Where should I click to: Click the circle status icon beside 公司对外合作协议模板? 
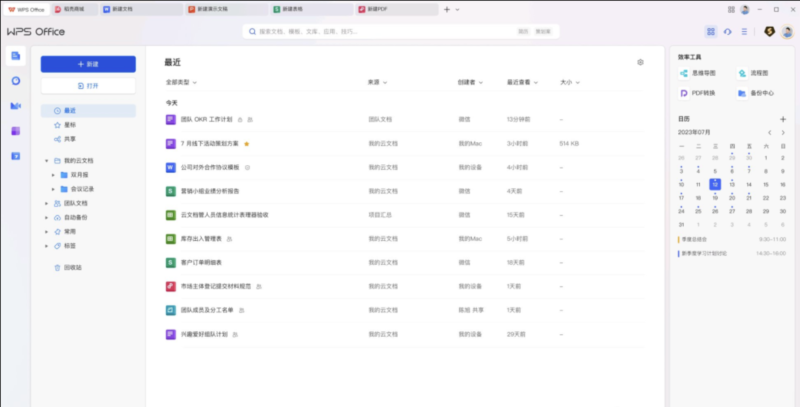tap(247, 167)
